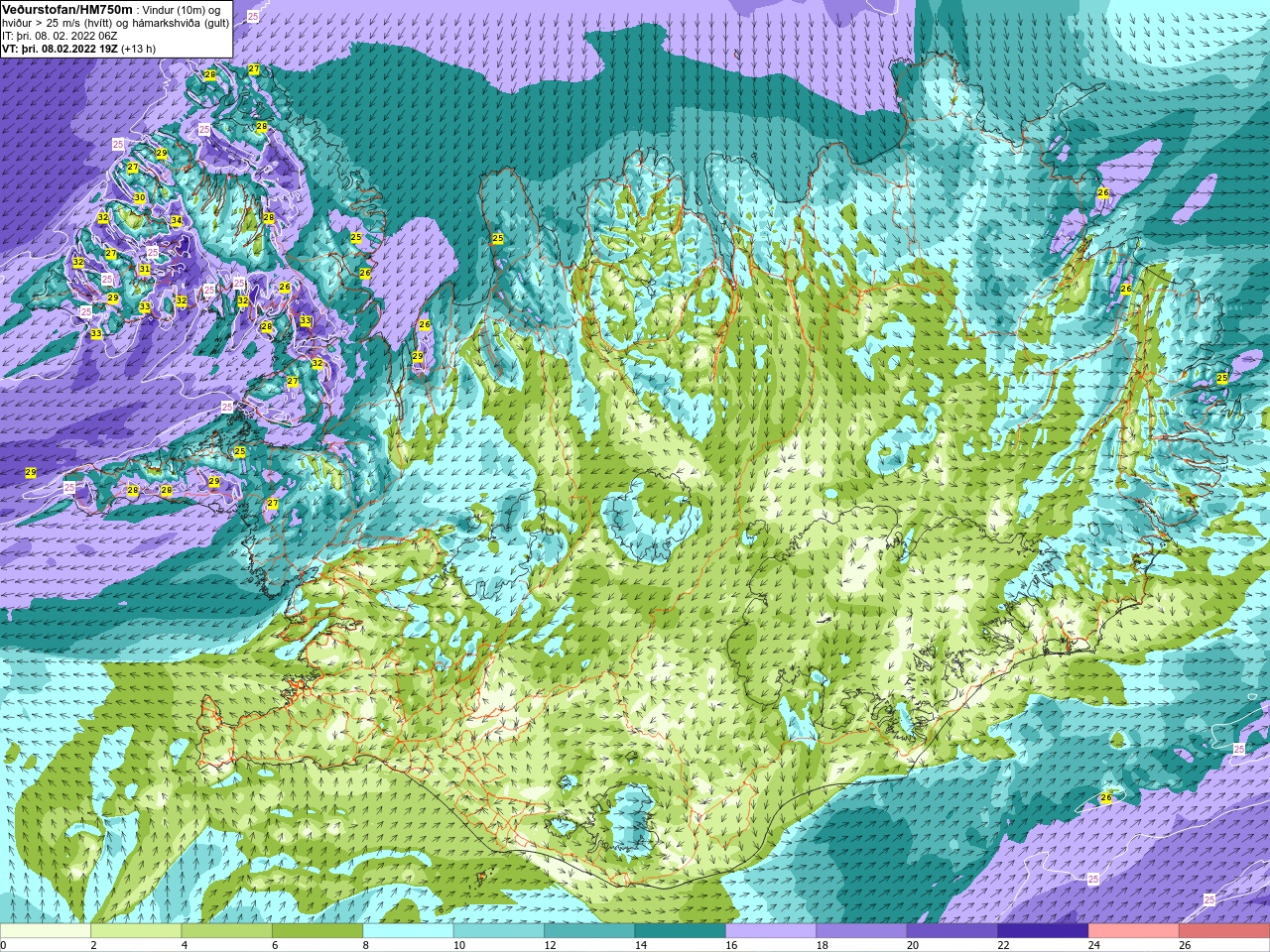Select the 2–4 m/s light green legend swatch
Screen dimensions: 1270x952
point(136,931)
